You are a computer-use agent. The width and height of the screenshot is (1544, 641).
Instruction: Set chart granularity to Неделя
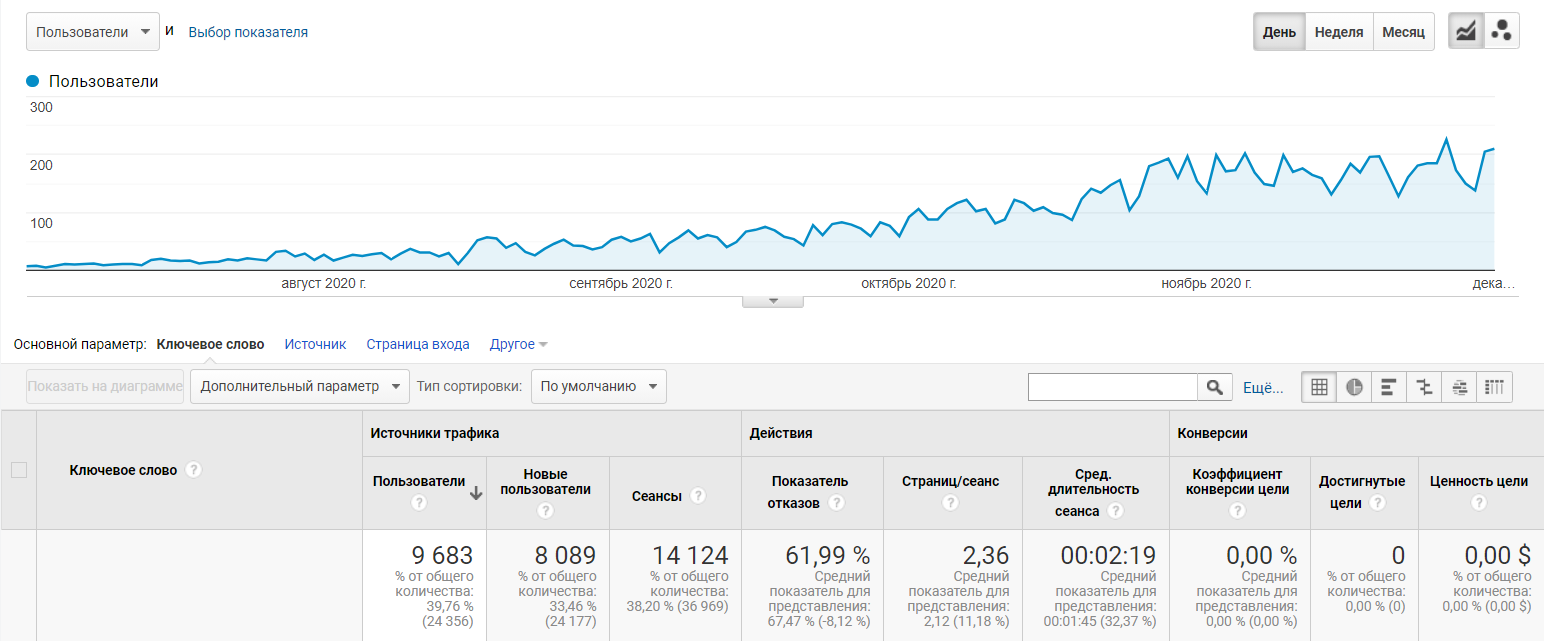[1339, 32]
